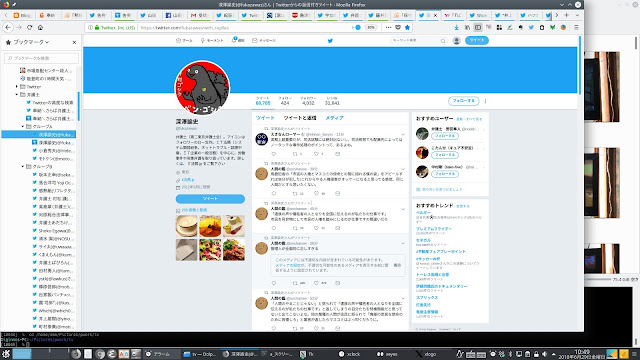Close the active Twitter browser tab
The width and height of the screenshot is (640, 360).
coord(435,15)
